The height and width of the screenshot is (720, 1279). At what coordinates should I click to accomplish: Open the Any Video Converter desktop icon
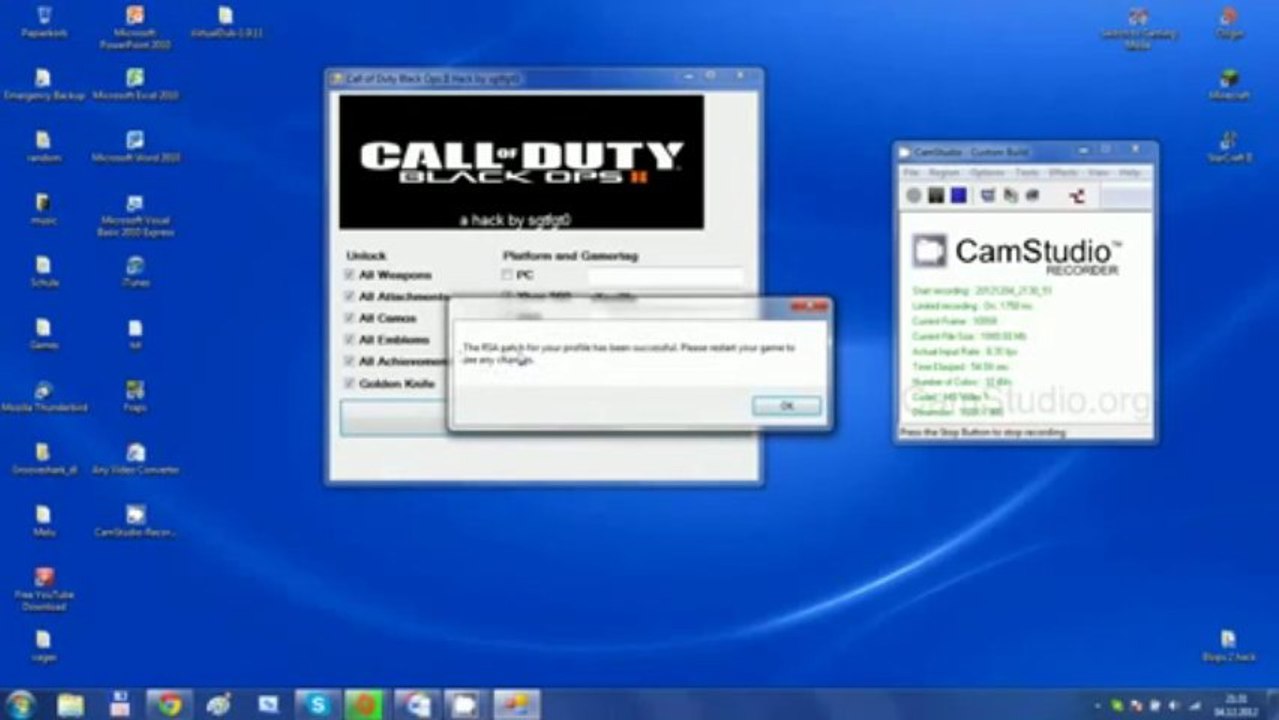point(135,458)
